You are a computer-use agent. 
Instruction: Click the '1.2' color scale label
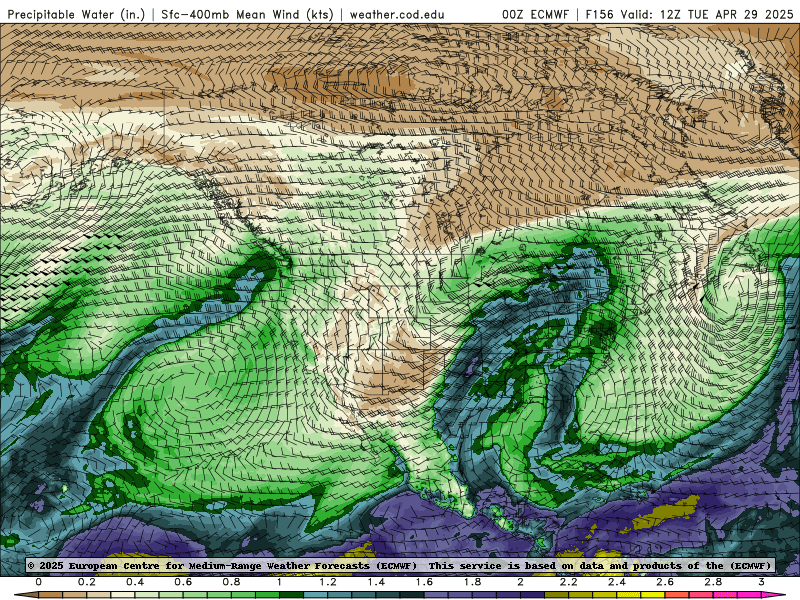[328, 582]
